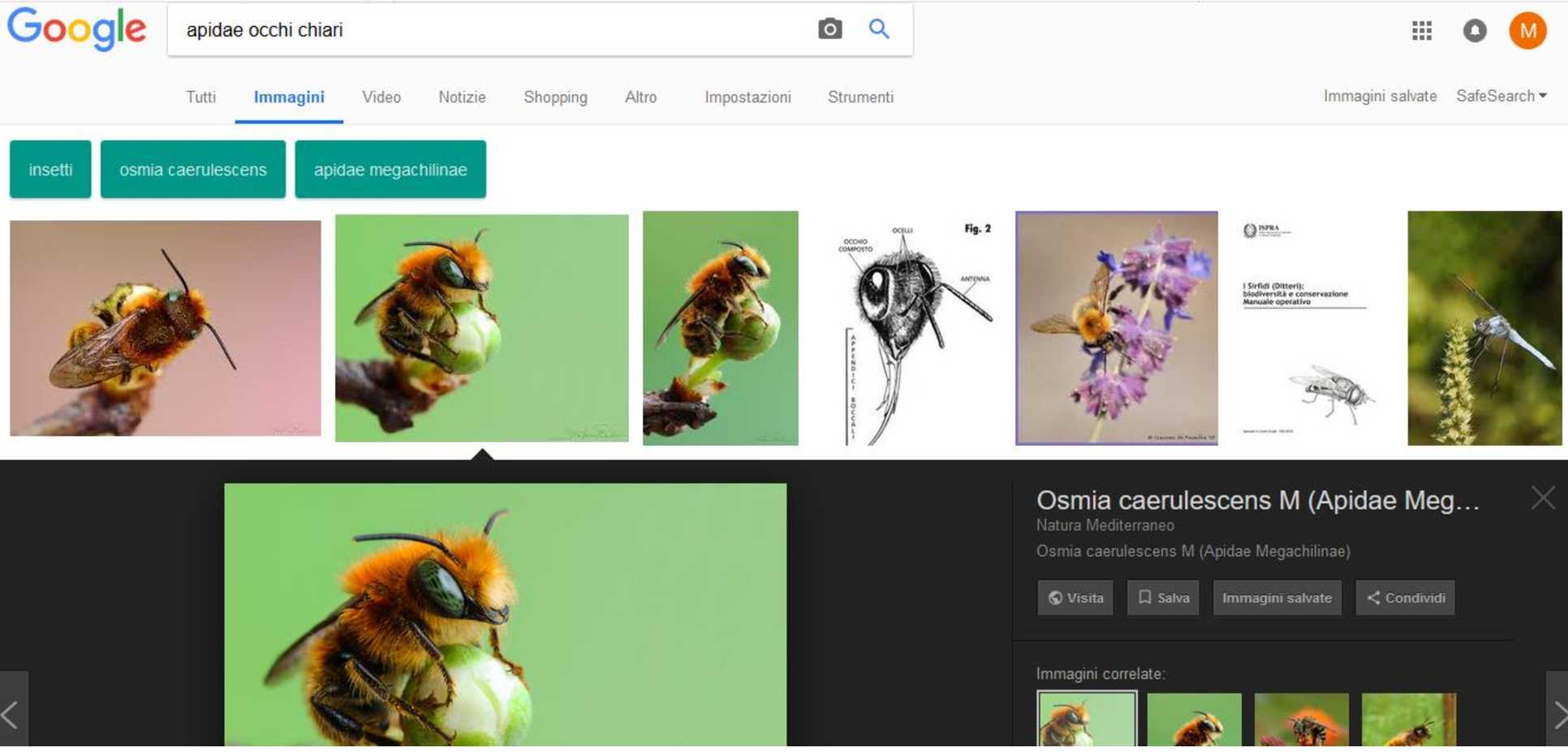Open bee on pink background thumbnail

click(x=166, y=328)
